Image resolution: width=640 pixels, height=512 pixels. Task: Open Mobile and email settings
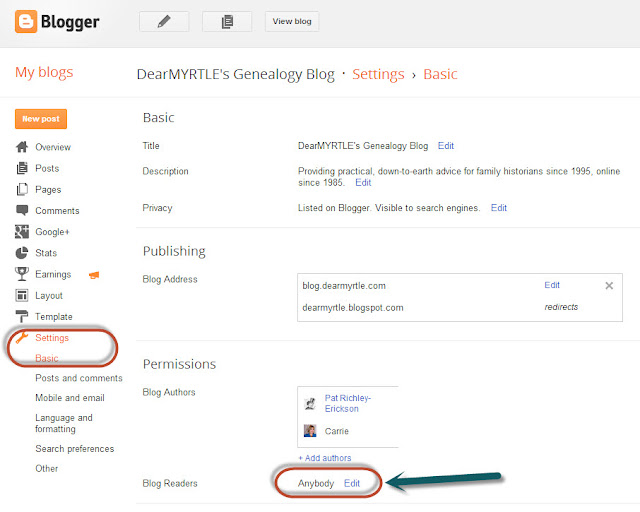pyautogui.click(x=70, y=398)
